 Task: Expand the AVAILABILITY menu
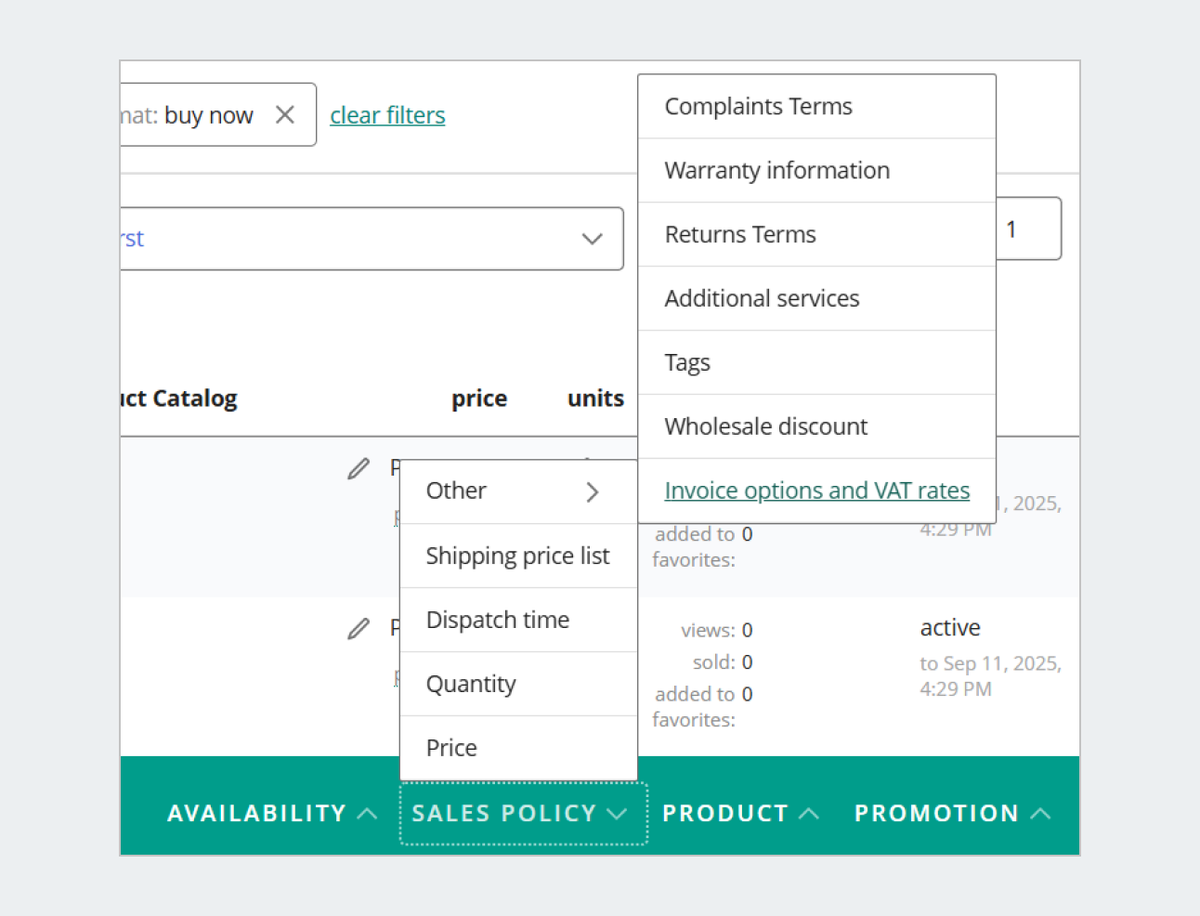pyautogui.click(x=272, y=813)
